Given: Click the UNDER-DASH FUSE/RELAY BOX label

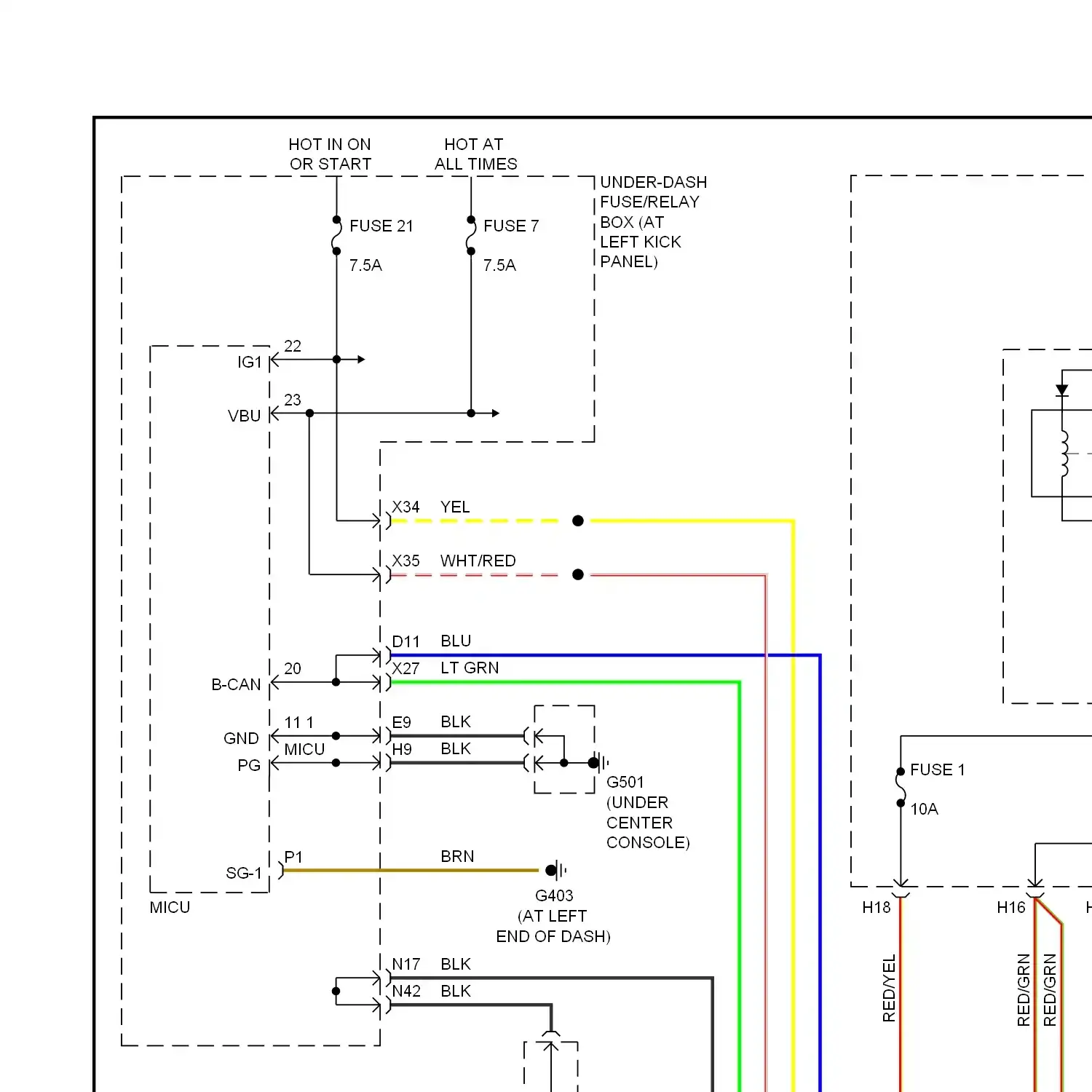Looking at the screenshot, I should click(x=653, y=221).
